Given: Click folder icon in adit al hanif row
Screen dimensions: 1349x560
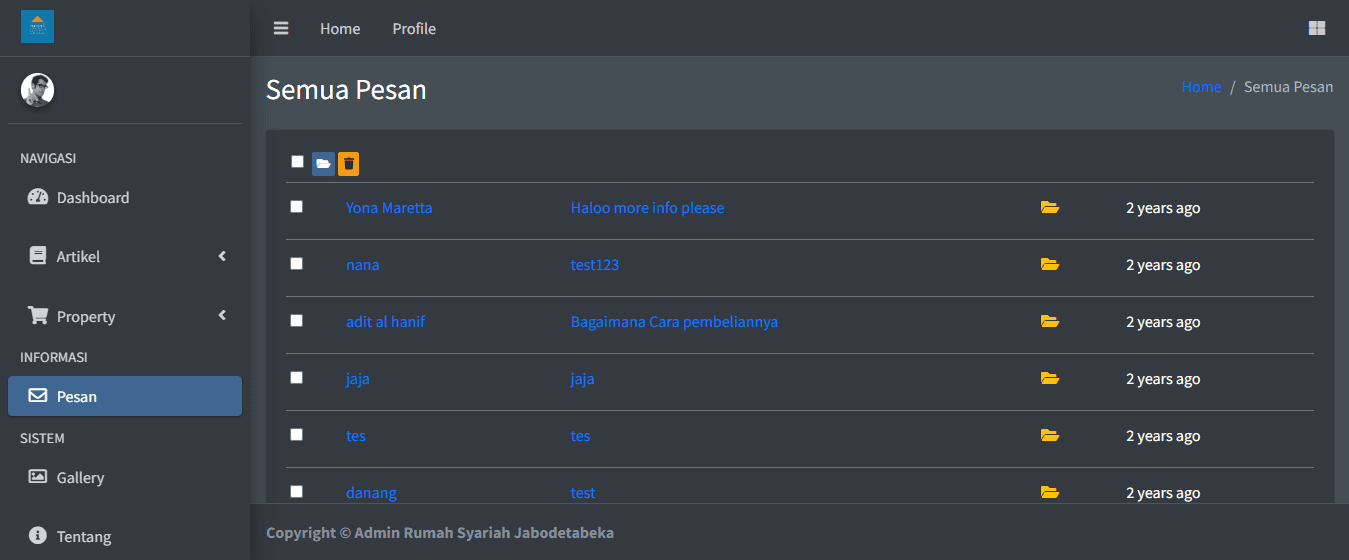Looking at the screenshot, I should click(1049, 322).
